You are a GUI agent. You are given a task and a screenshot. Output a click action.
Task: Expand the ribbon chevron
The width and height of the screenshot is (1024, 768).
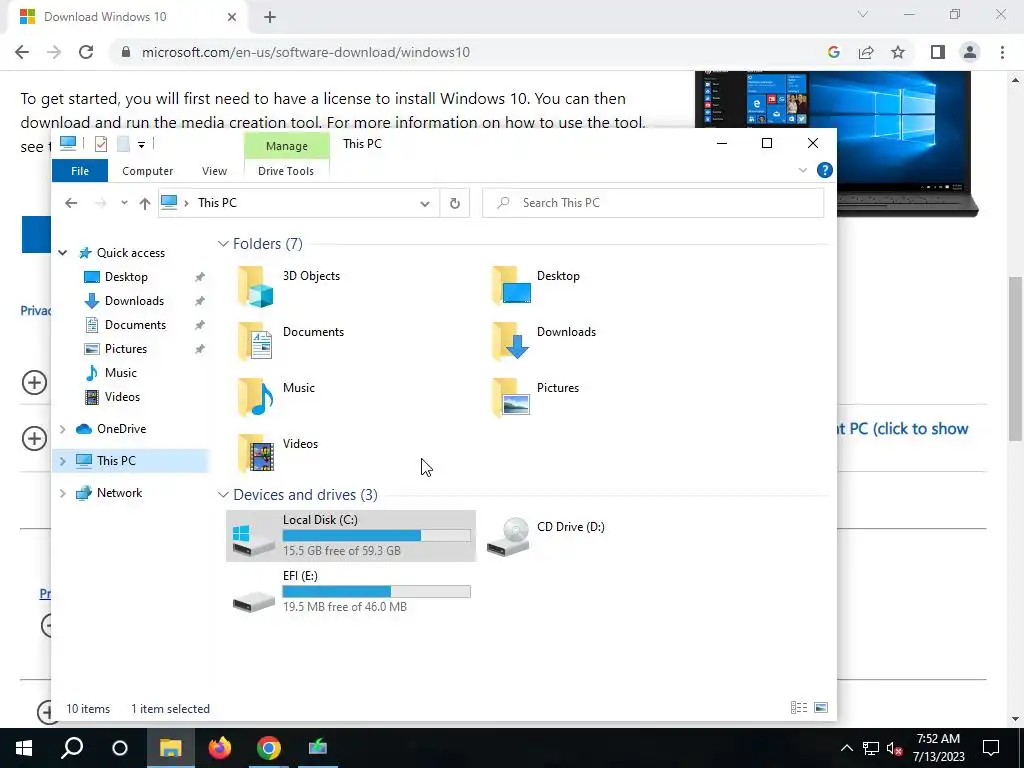pos(803,170)
